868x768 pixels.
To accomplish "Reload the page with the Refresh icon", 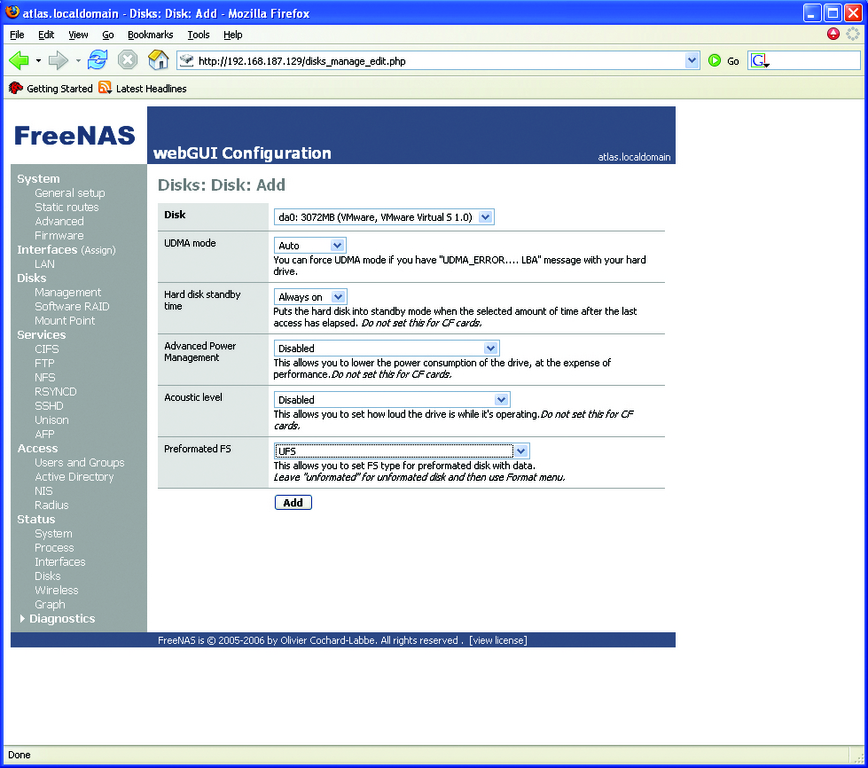I will point(97,61).
